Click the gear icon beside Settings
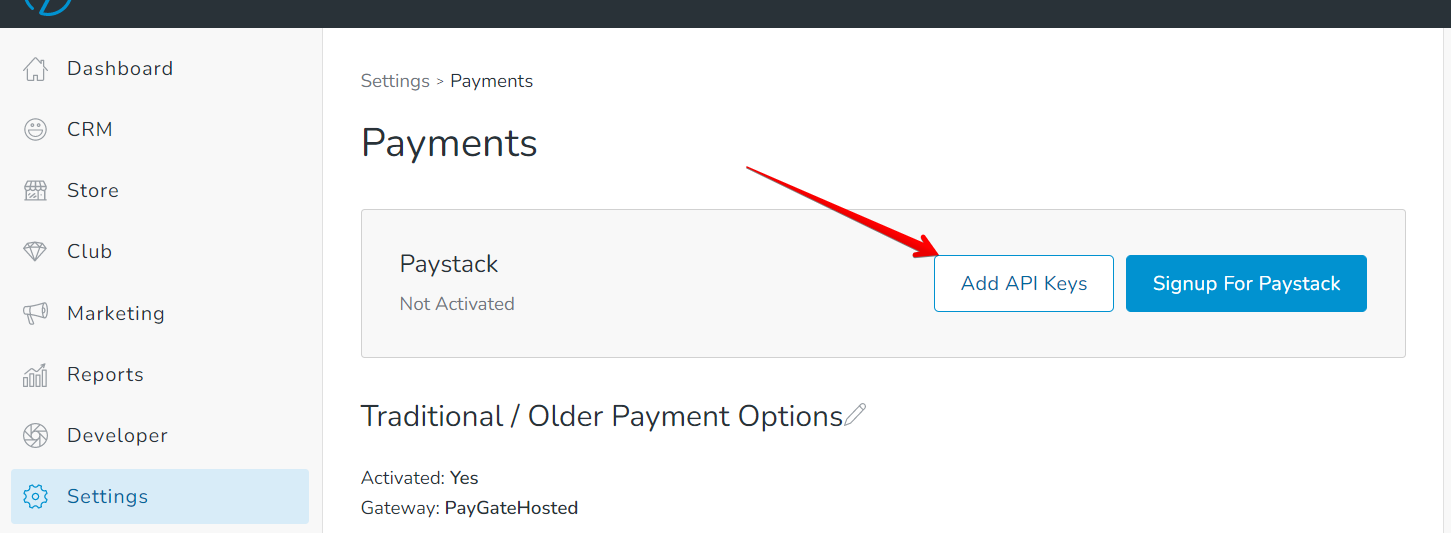 pos(35,497)
